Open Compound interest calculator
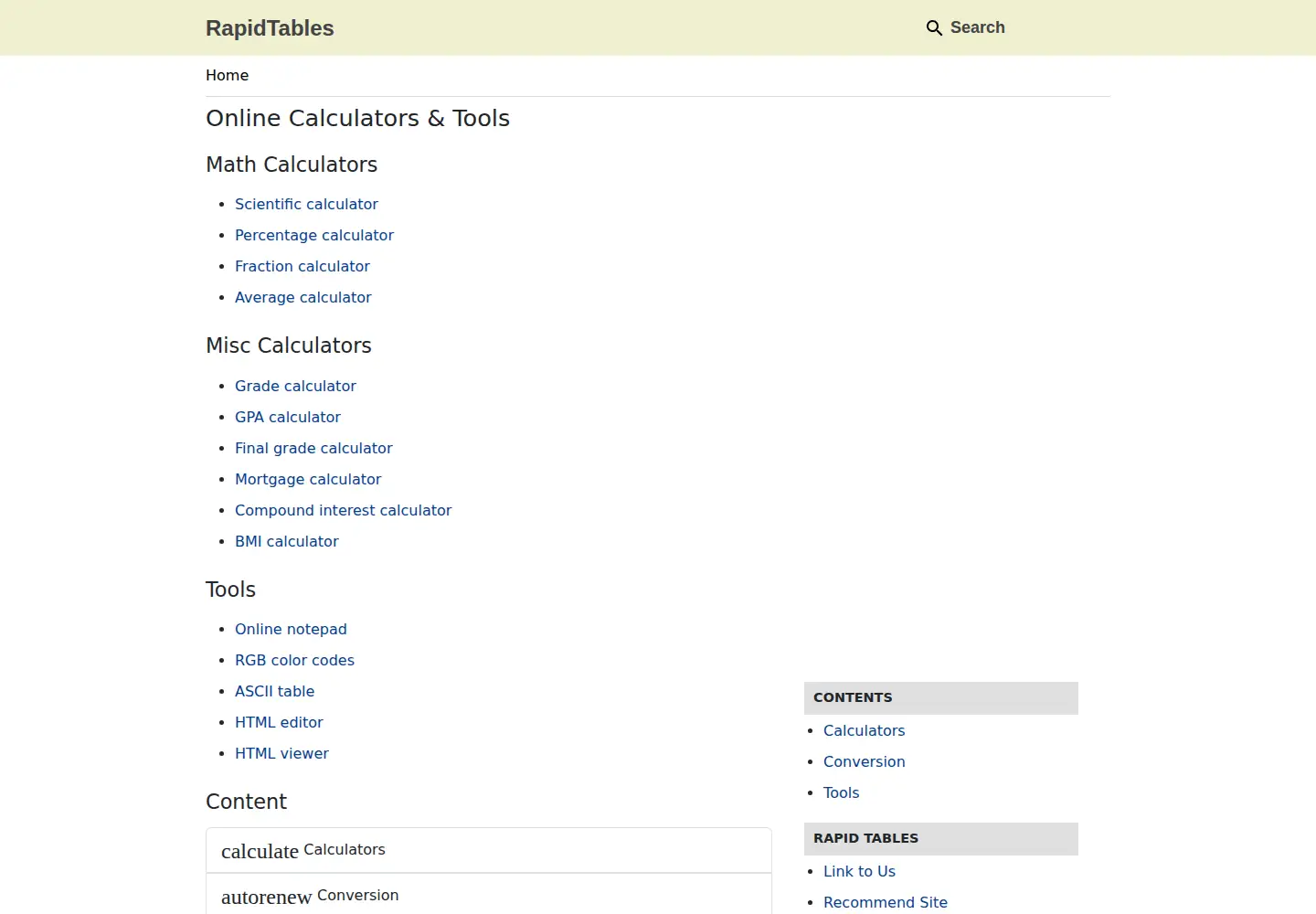Viewport: 1316px width, 914px height. 344,510
